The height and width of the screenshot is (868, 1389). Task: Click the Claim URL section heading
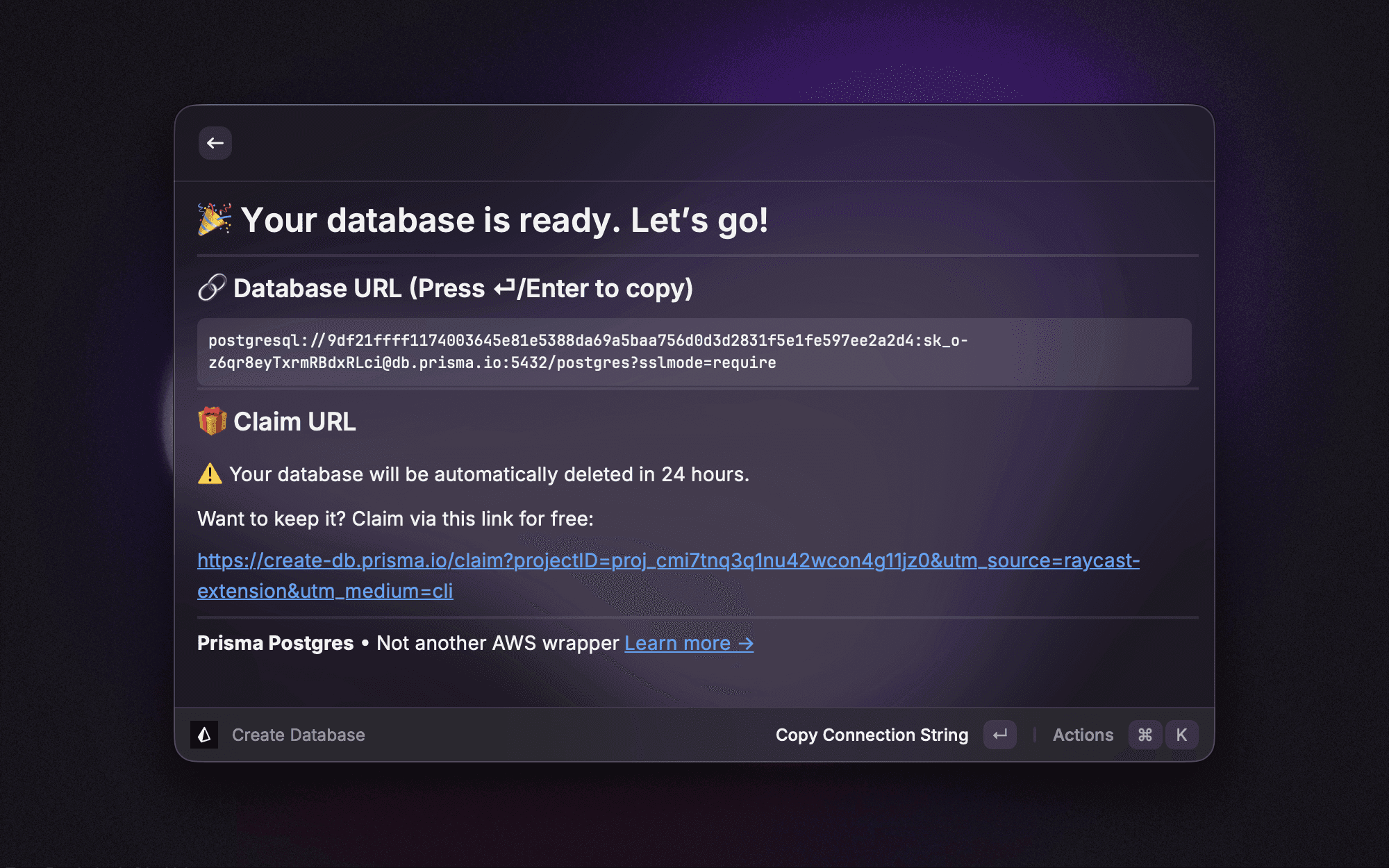[x=294, y=421]
